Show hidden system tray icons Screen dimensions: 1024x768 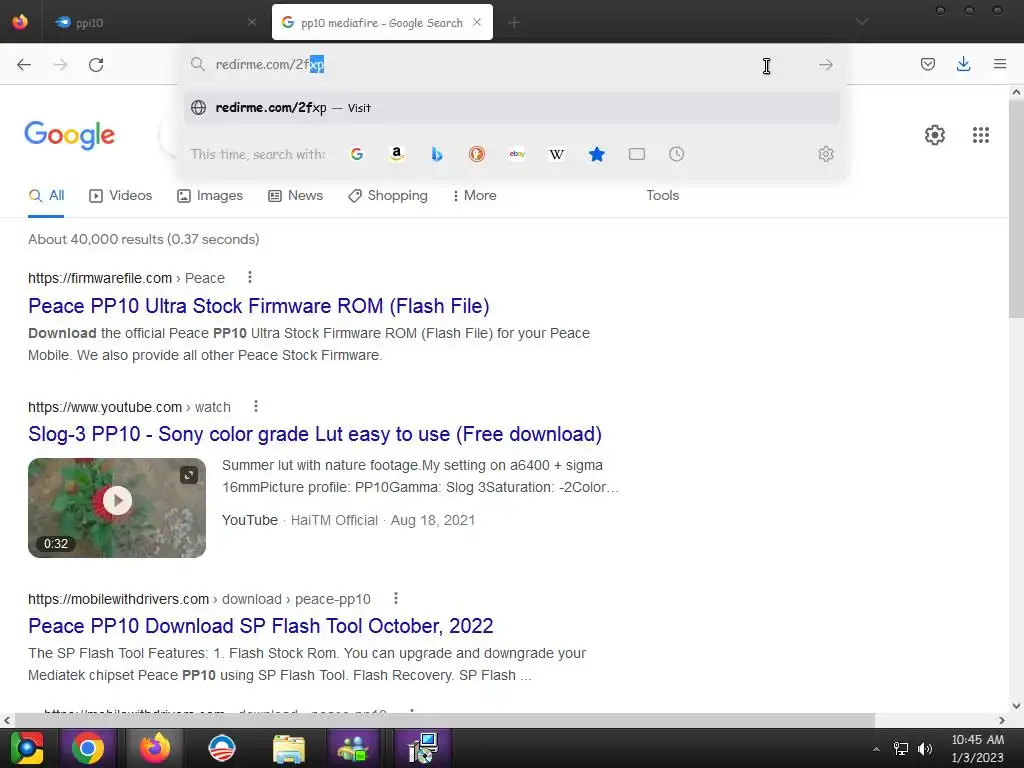click(876, 748)
